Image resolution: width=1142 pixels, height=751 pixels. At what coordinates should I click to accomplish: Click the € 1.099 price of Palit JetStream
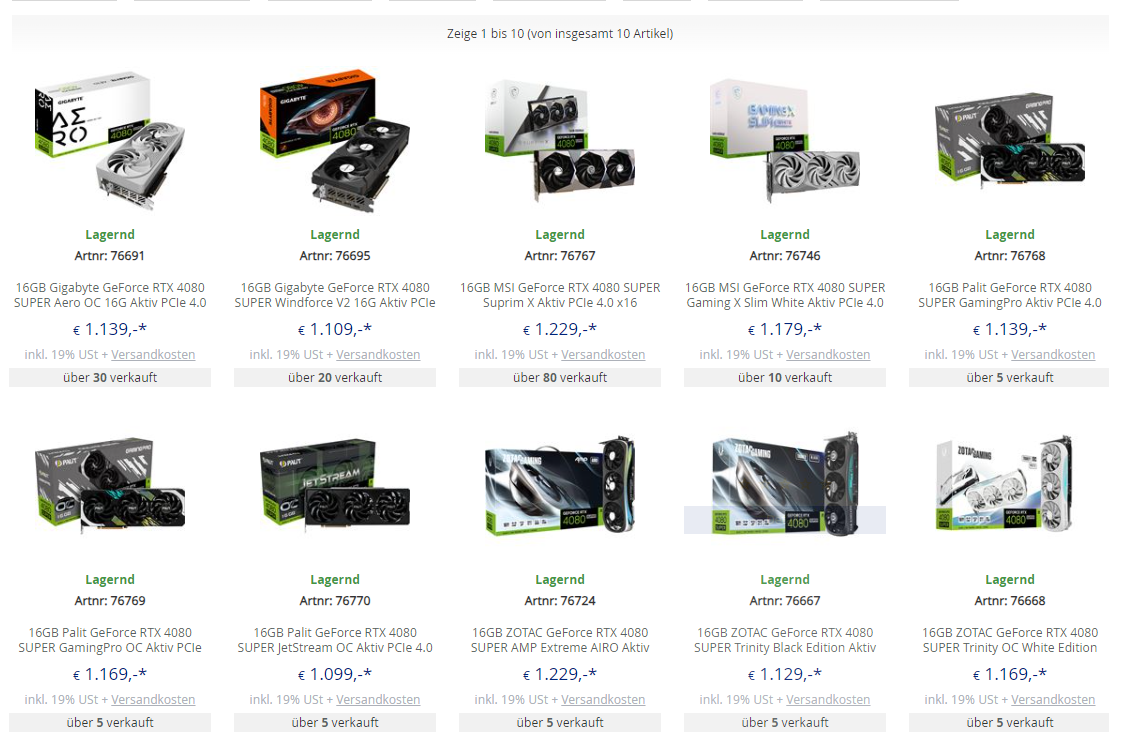[335, 675]
